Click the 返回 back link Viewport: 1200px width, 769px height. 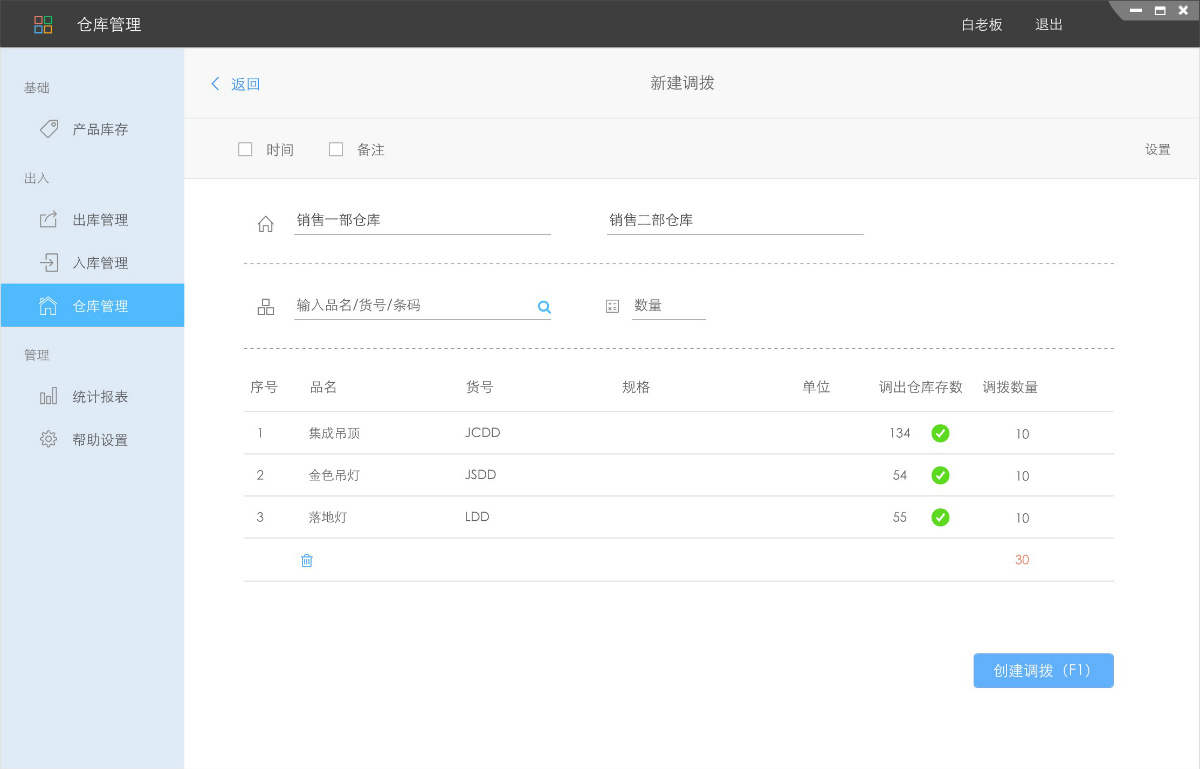(x=245, y=84)
